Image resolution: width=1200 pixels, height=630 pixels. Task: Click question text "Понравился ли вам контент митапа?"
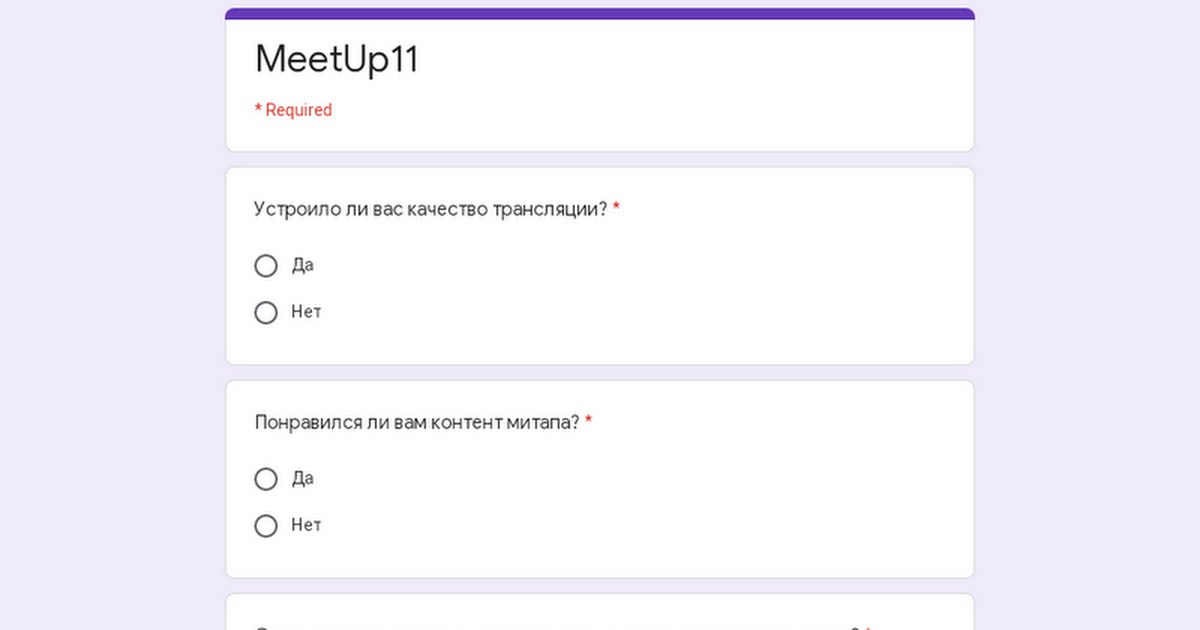416,423
